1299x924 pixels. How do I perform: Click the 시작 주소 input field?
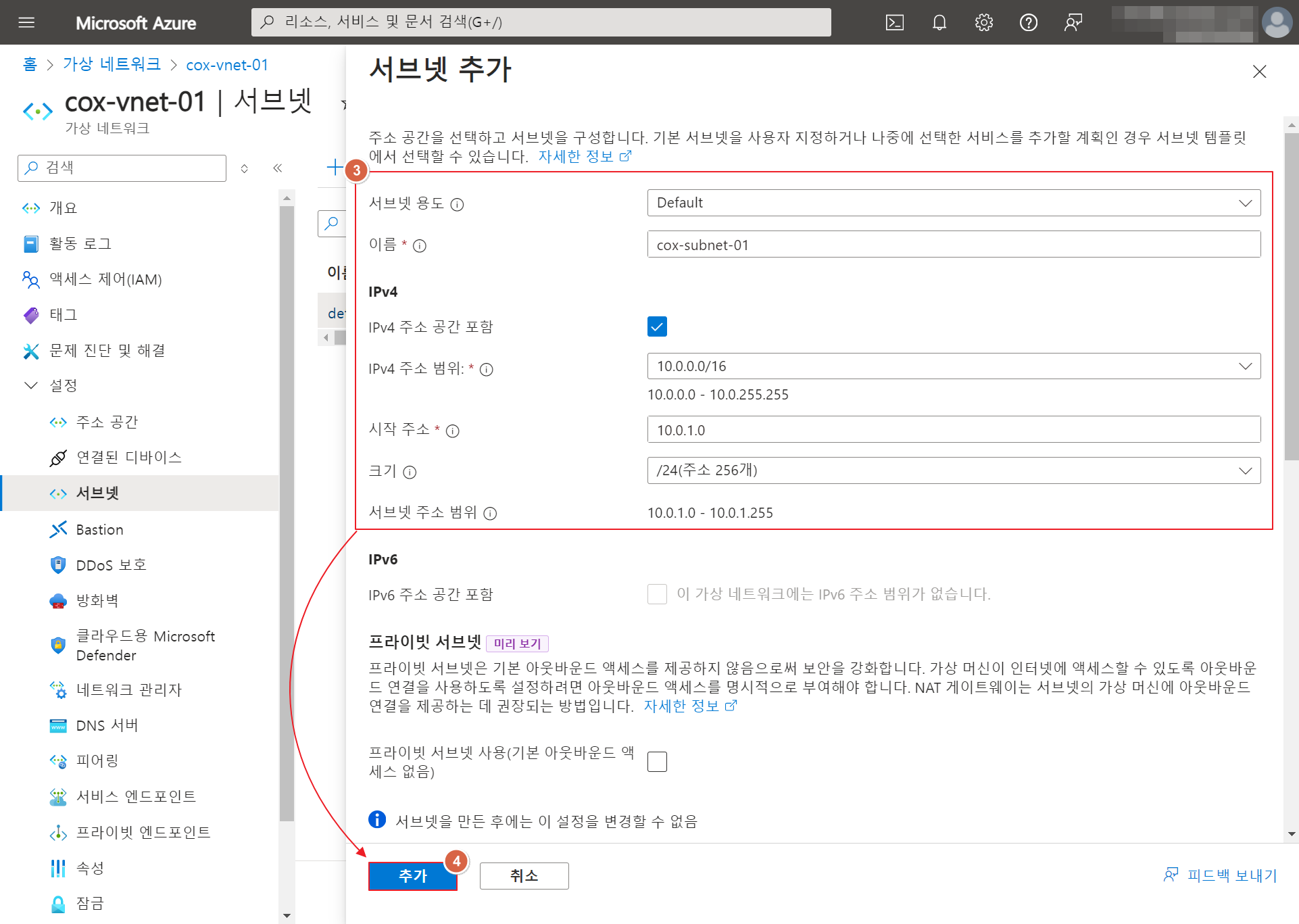[x=953, y=430]
